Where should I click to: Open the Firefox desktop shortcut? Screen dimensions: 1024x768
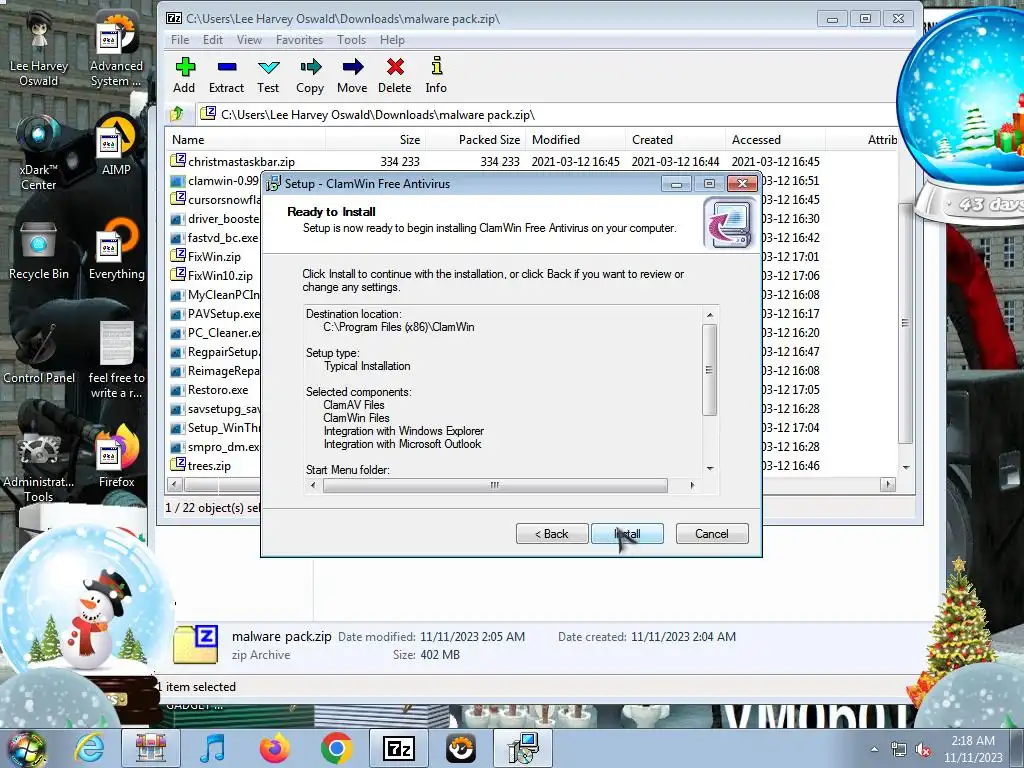click(x=116, y=457)
